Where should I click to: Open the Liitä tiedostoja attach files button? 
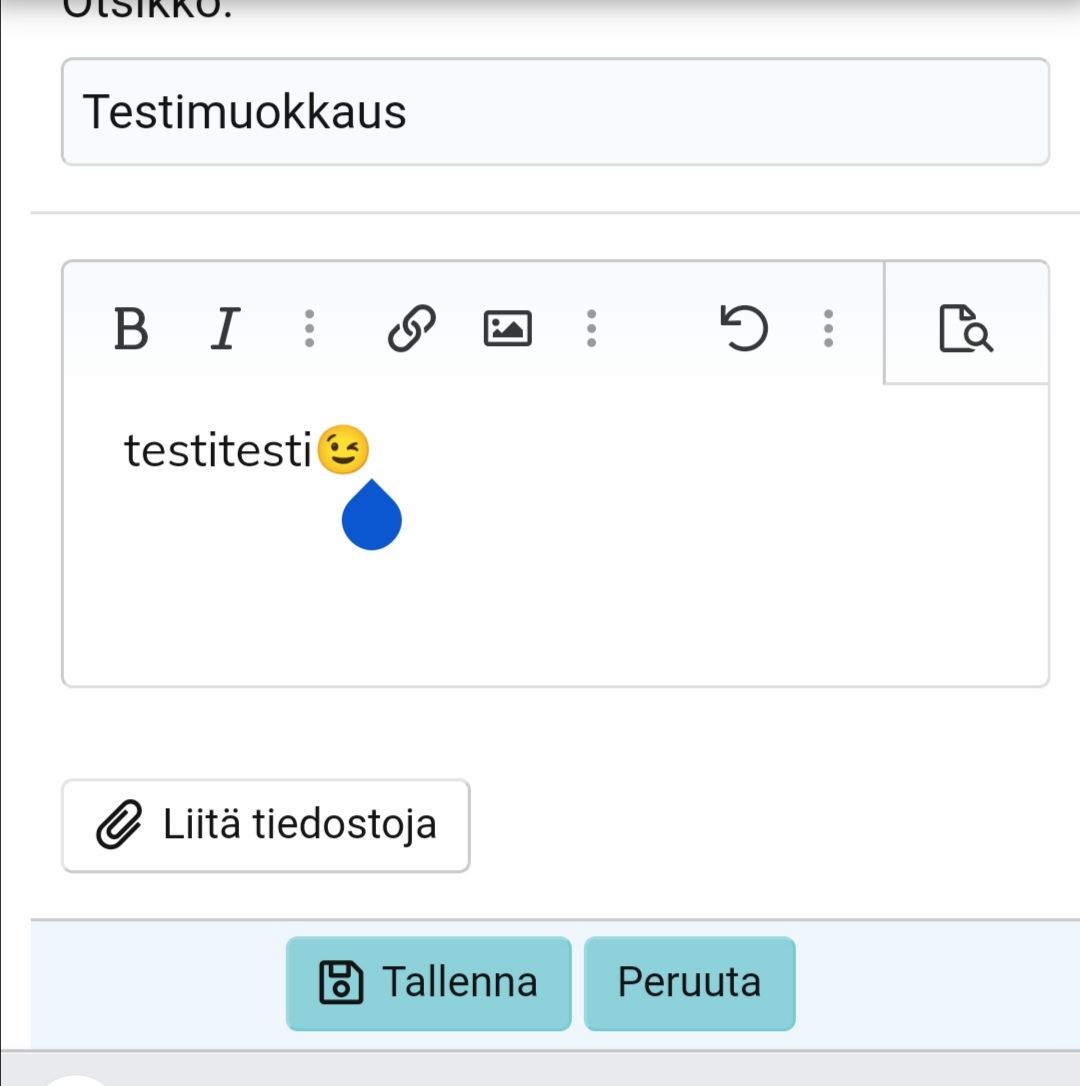266,826
